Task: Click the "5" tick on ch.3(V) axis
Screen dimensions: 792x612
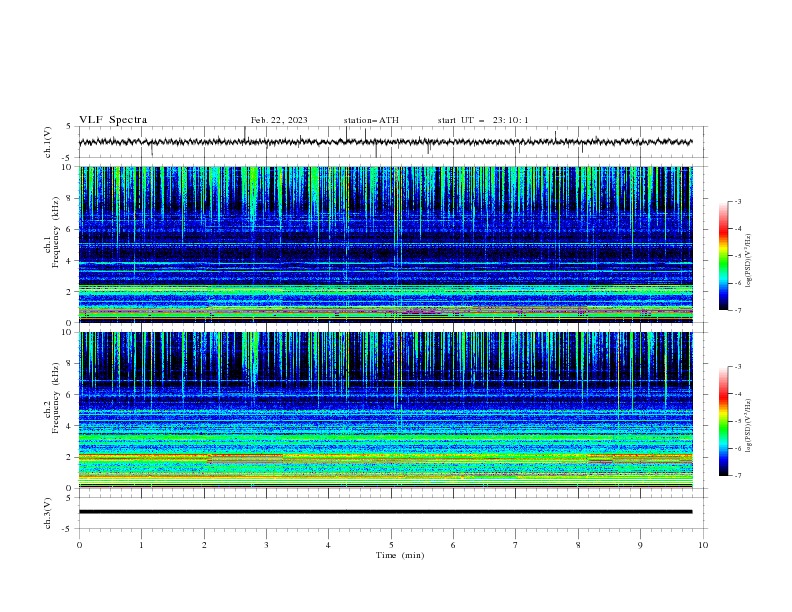Action: (x=68, y=497)
